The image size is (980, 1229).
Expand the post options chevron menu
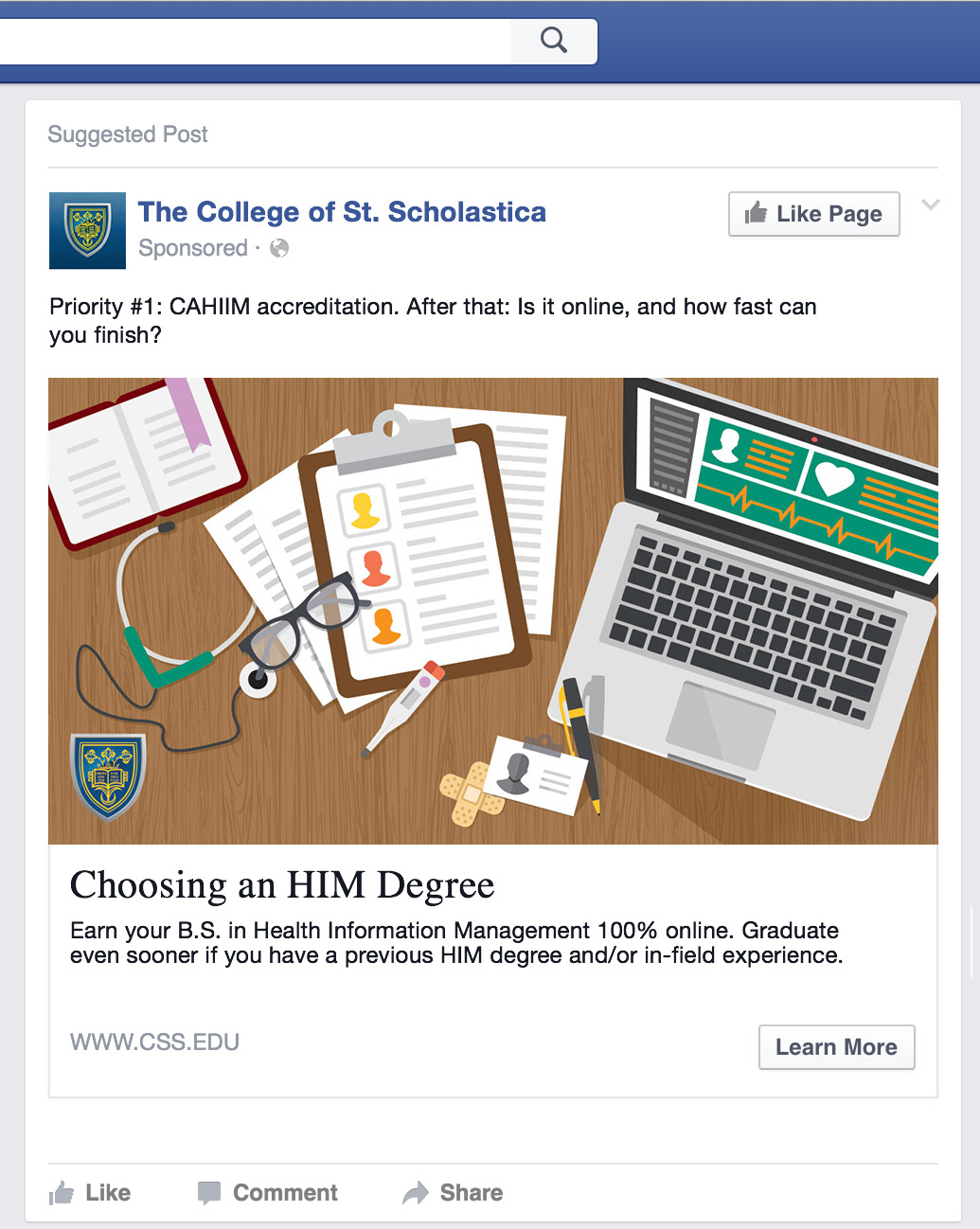pyautogui.click(x=931, y=205)
